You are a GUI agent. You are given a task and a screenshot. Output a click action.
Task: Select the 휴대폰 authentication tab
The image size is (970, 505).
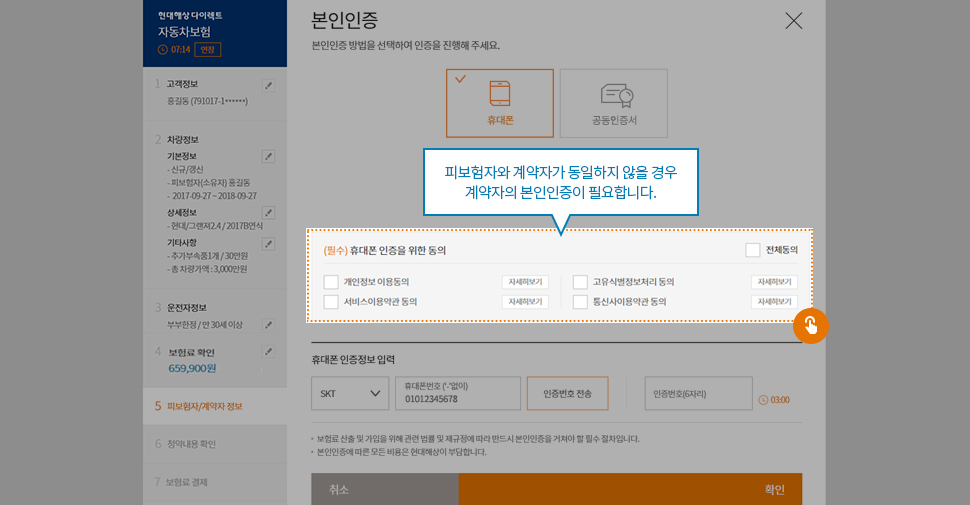tap(500, 103)
